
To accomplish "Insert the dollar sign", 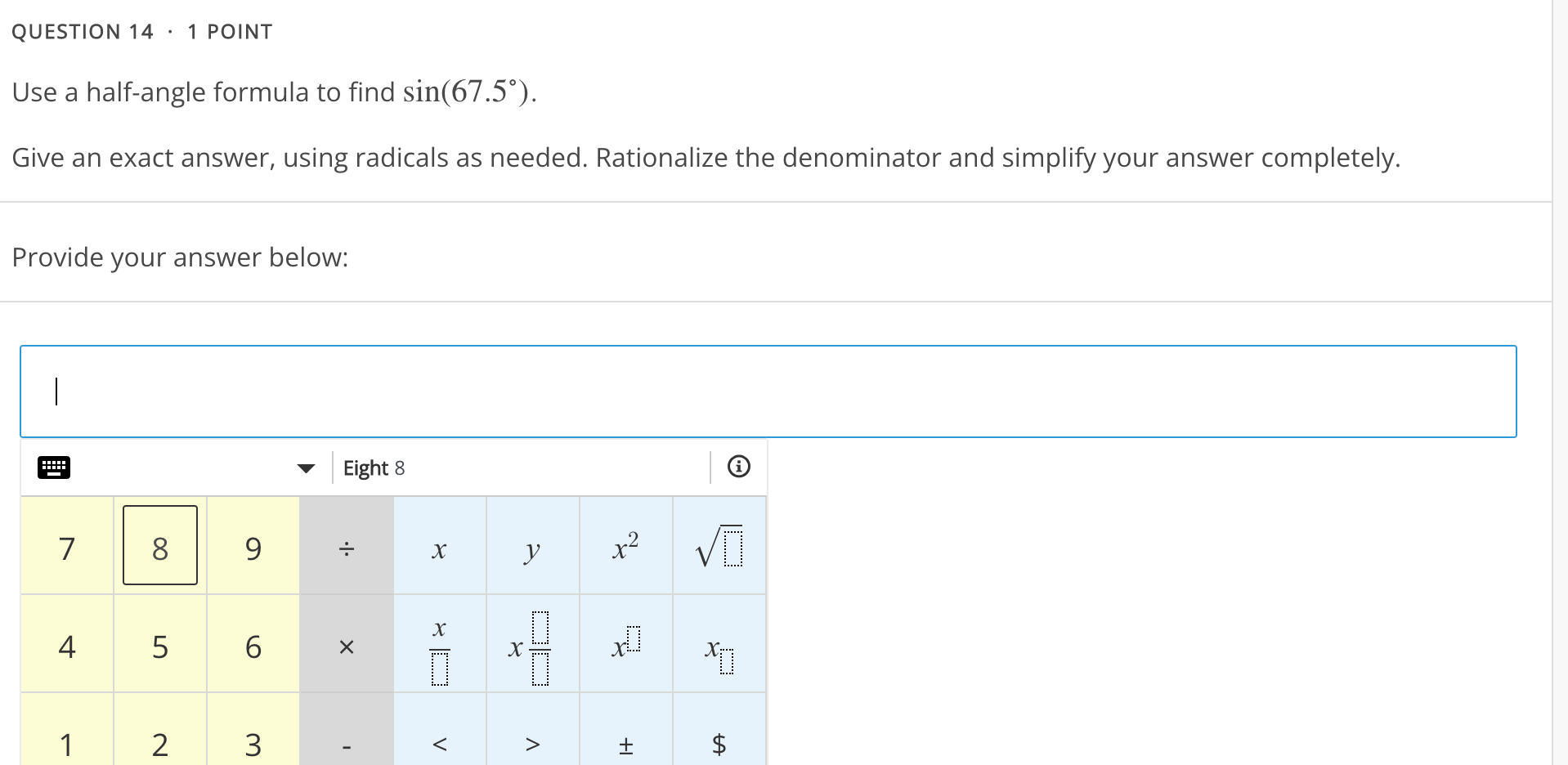I will tap(719, 743).
